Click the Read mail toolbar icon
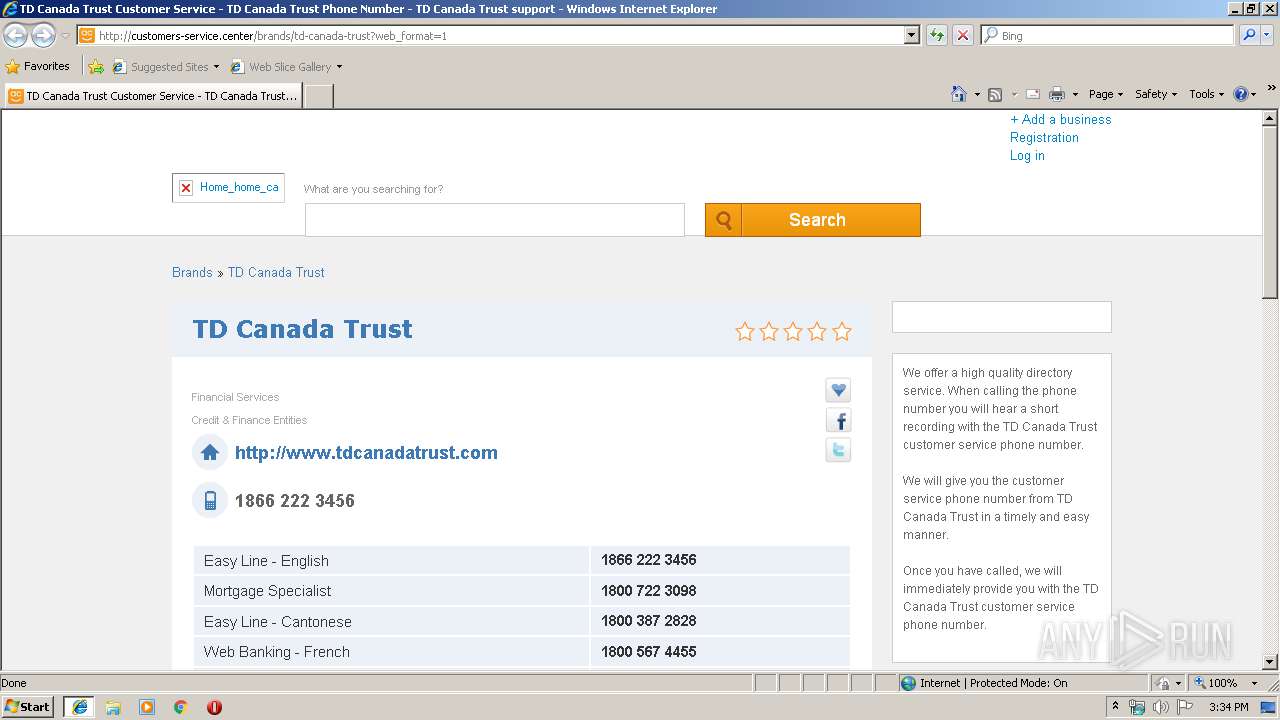Viewport: 1280px width, 720px height. point(1033,94)
